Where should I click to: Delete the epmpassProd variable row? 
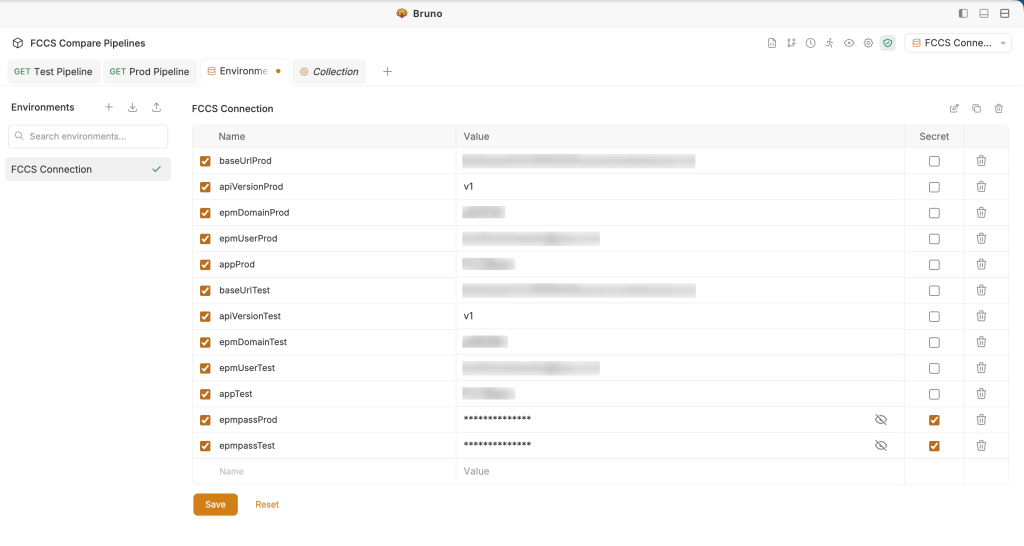click(981, 419)
